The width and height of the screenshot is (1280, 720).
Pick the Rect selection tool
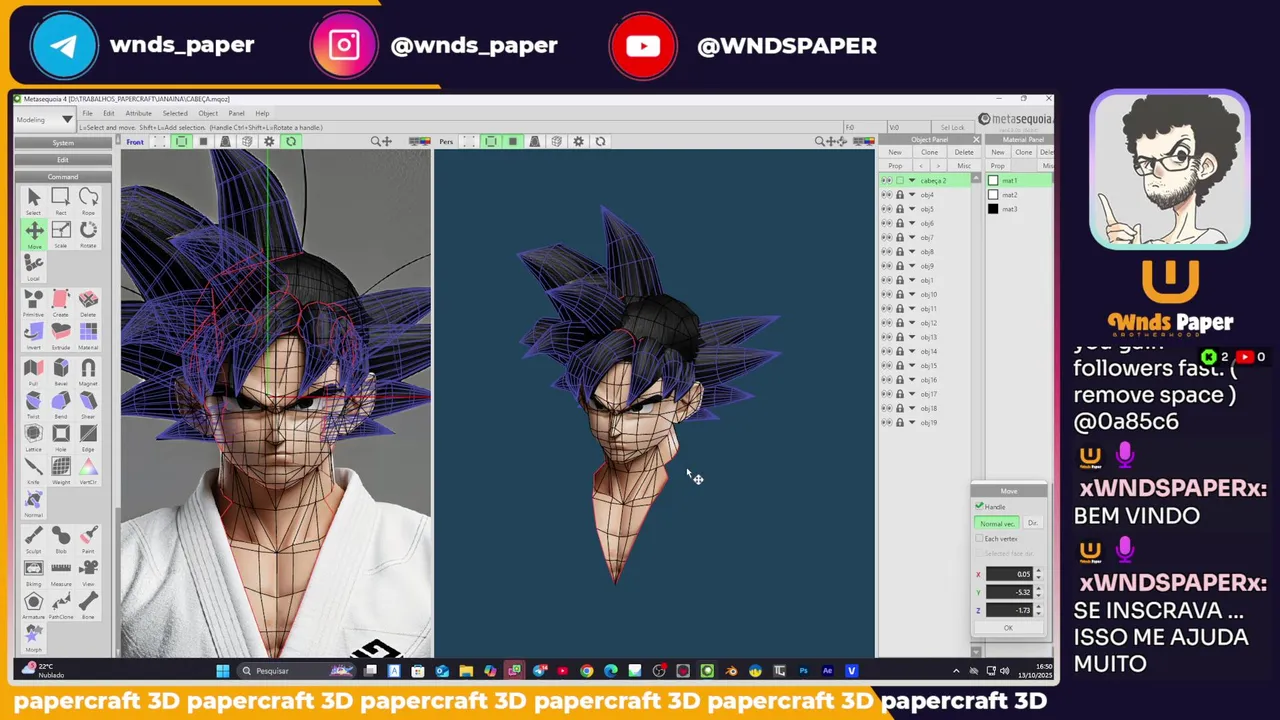[60, 200]
